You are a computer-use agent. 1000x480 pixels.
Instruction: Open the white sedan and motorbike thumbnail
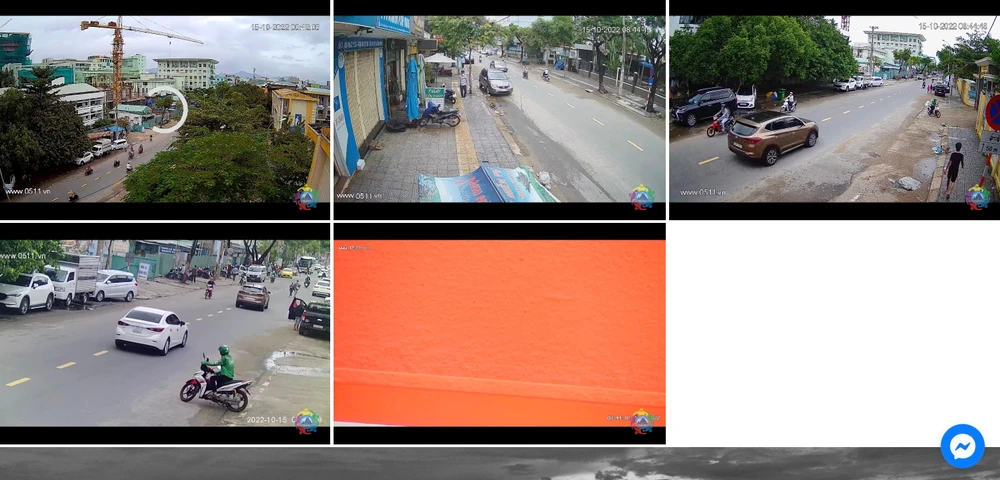[165, 333]
